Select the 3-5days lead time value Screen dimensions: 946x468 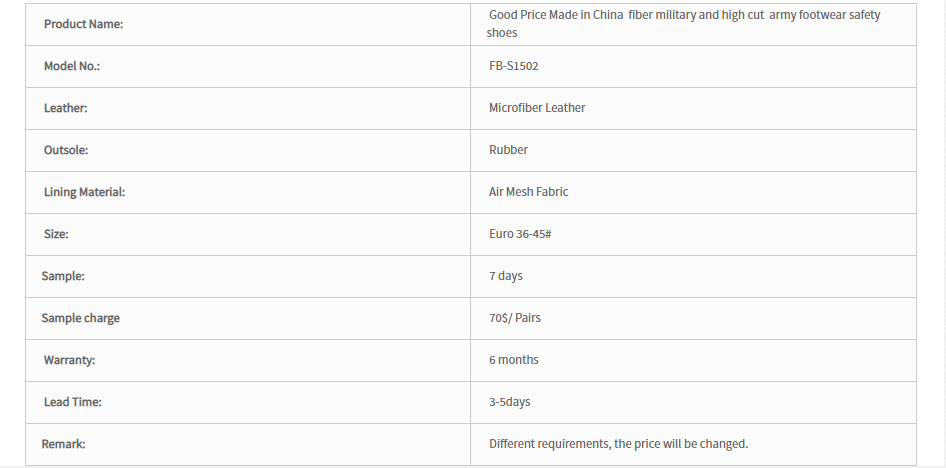(509, 402)
